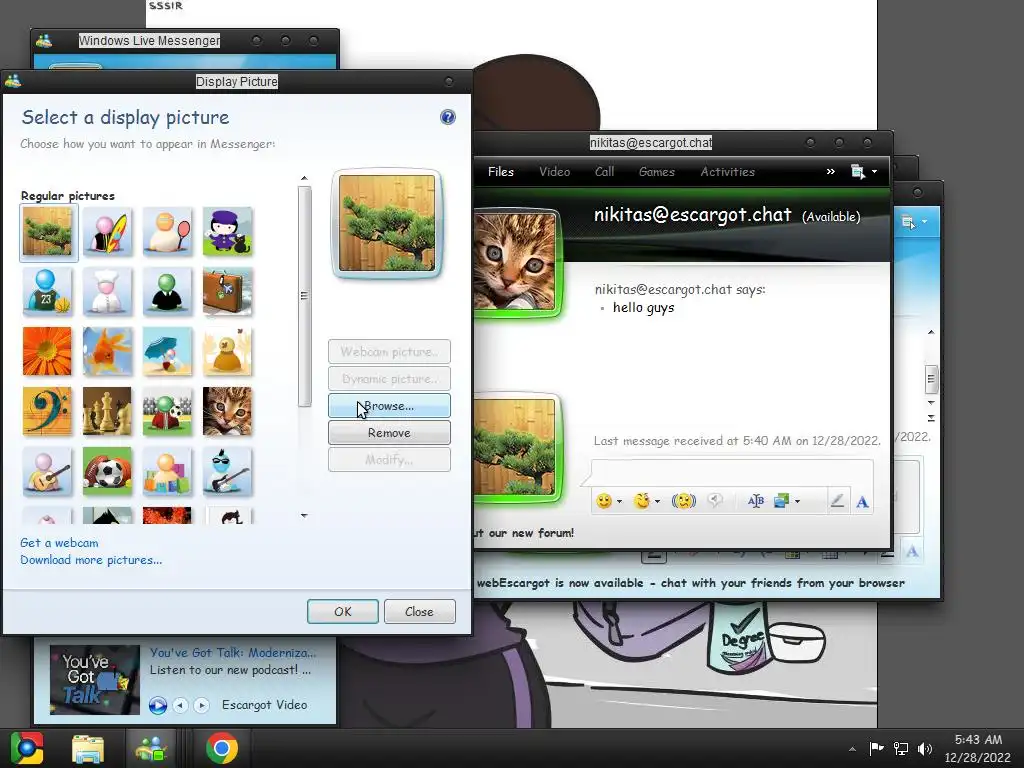Click the Browse... button
The height and width of the screenshot is (768, 1024).
point(389,406)
